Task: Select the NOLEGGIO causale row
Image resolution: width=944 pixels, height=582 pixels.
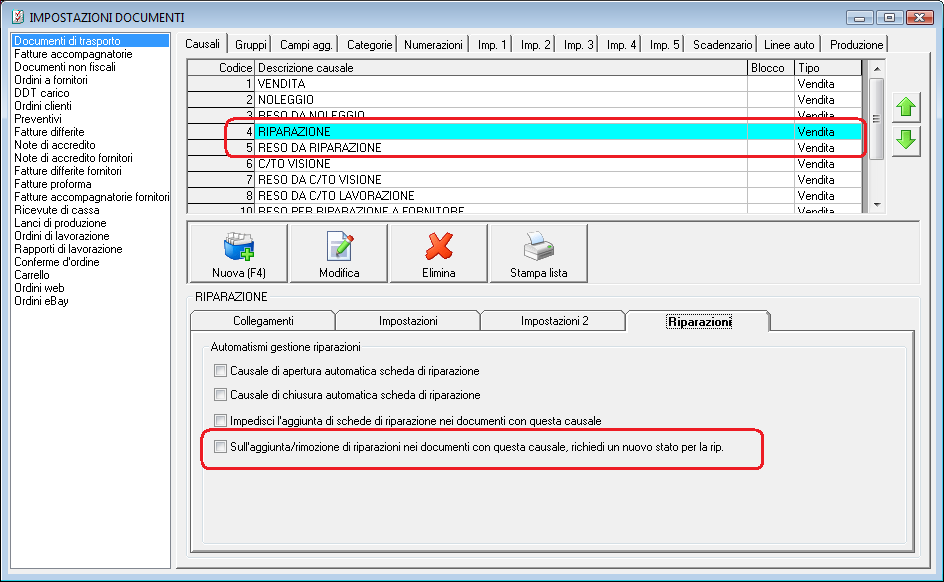Action: click(x=525, y=100)
